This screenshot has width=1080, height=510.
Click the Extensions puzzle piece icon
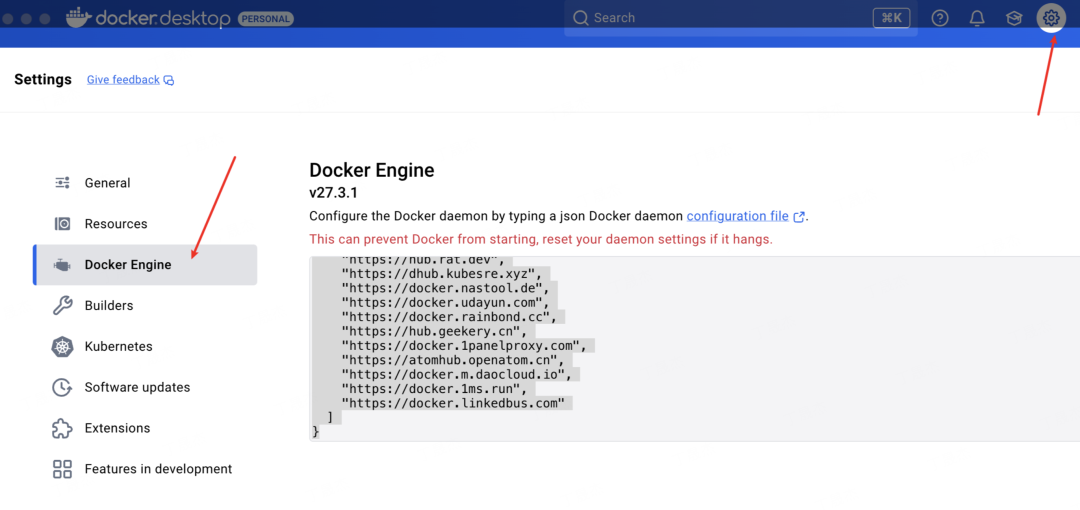[63, 428]
